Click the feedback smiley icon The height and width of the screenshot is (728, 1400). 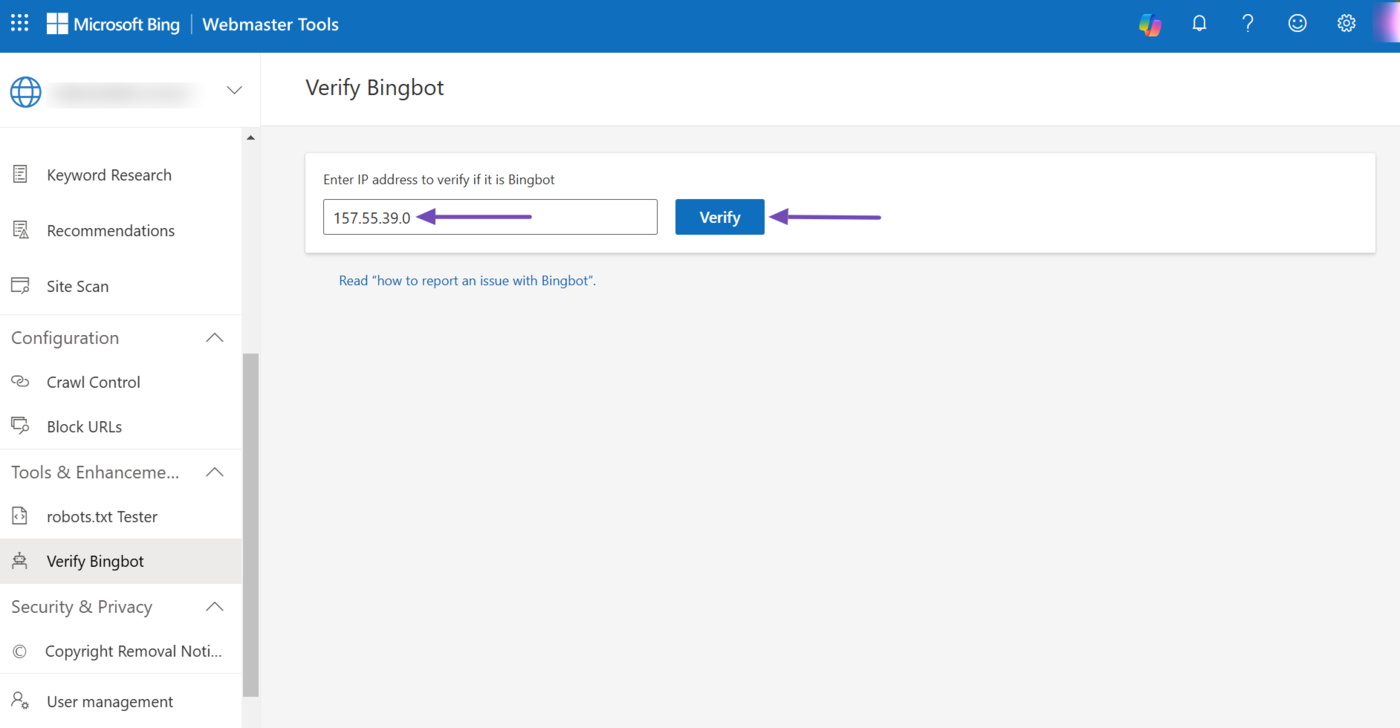pyautogui.click(x=1297, y=23)
